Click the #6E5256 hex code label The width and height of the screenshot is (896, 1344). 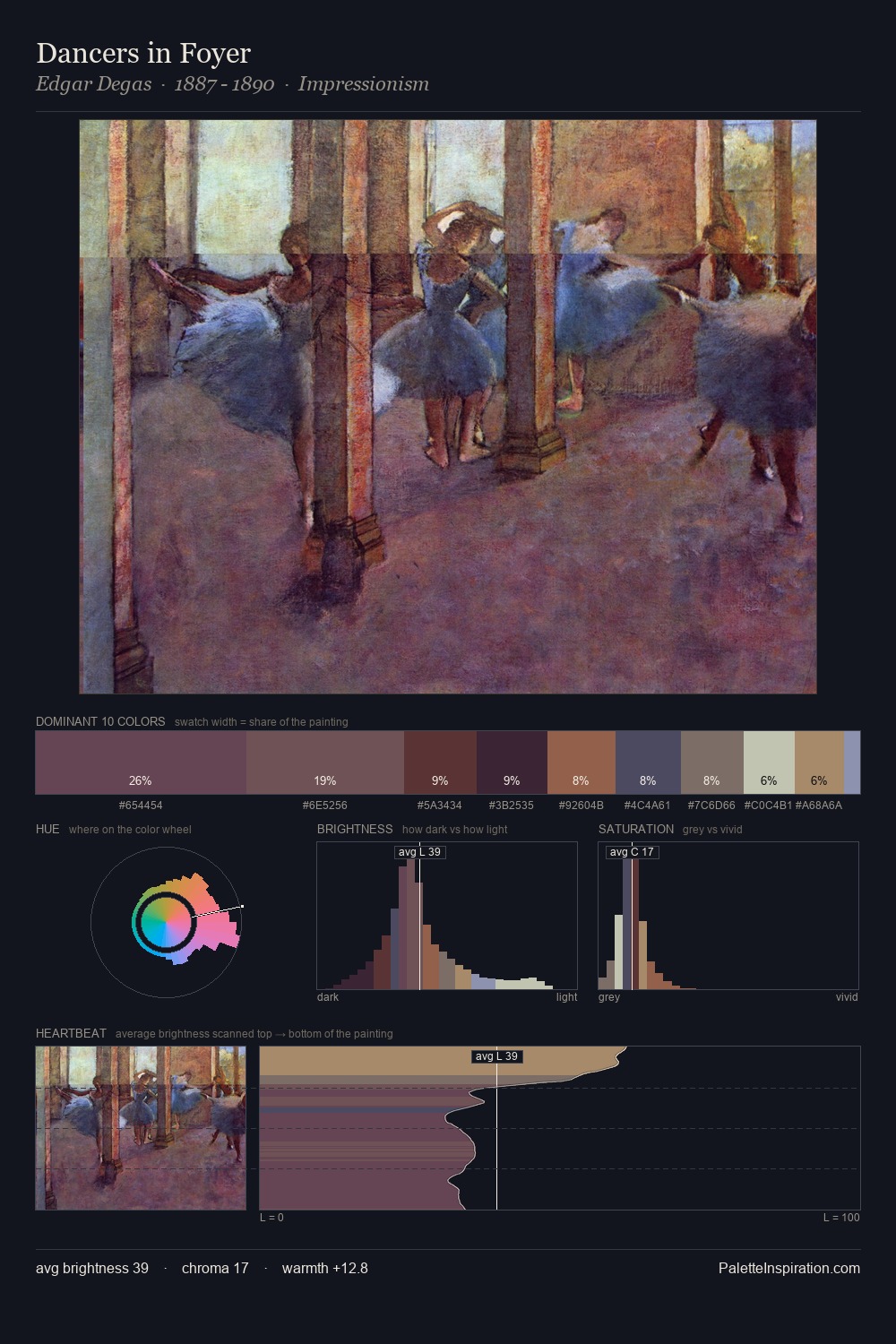click(325, 806)
